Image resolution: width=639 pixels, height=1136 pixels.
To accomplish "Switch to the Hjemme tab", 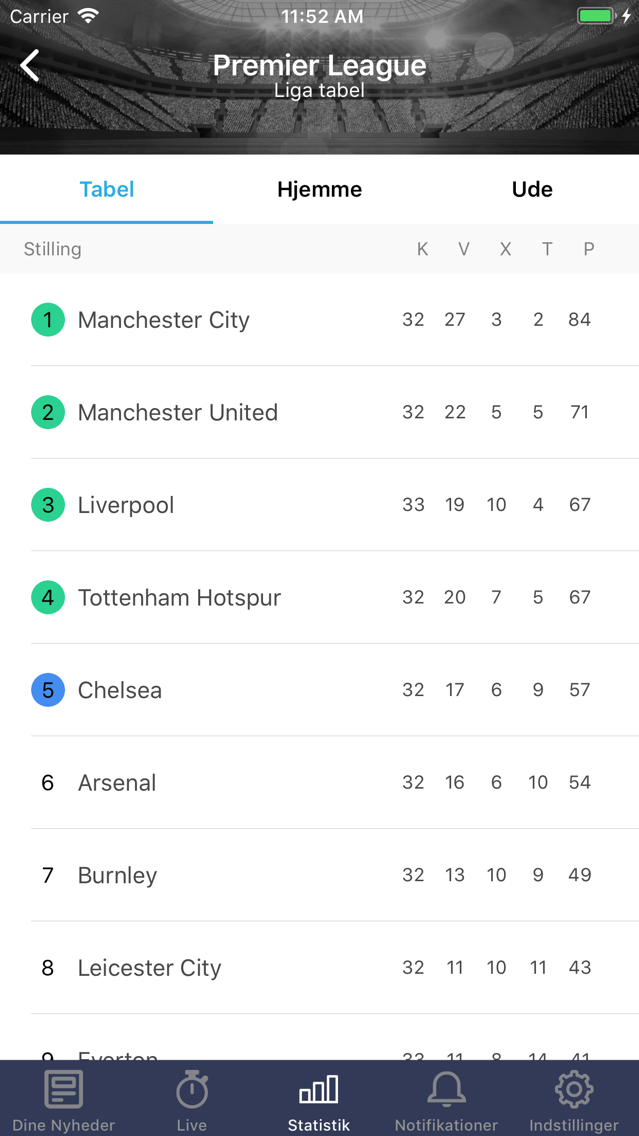I will point(319,189).
